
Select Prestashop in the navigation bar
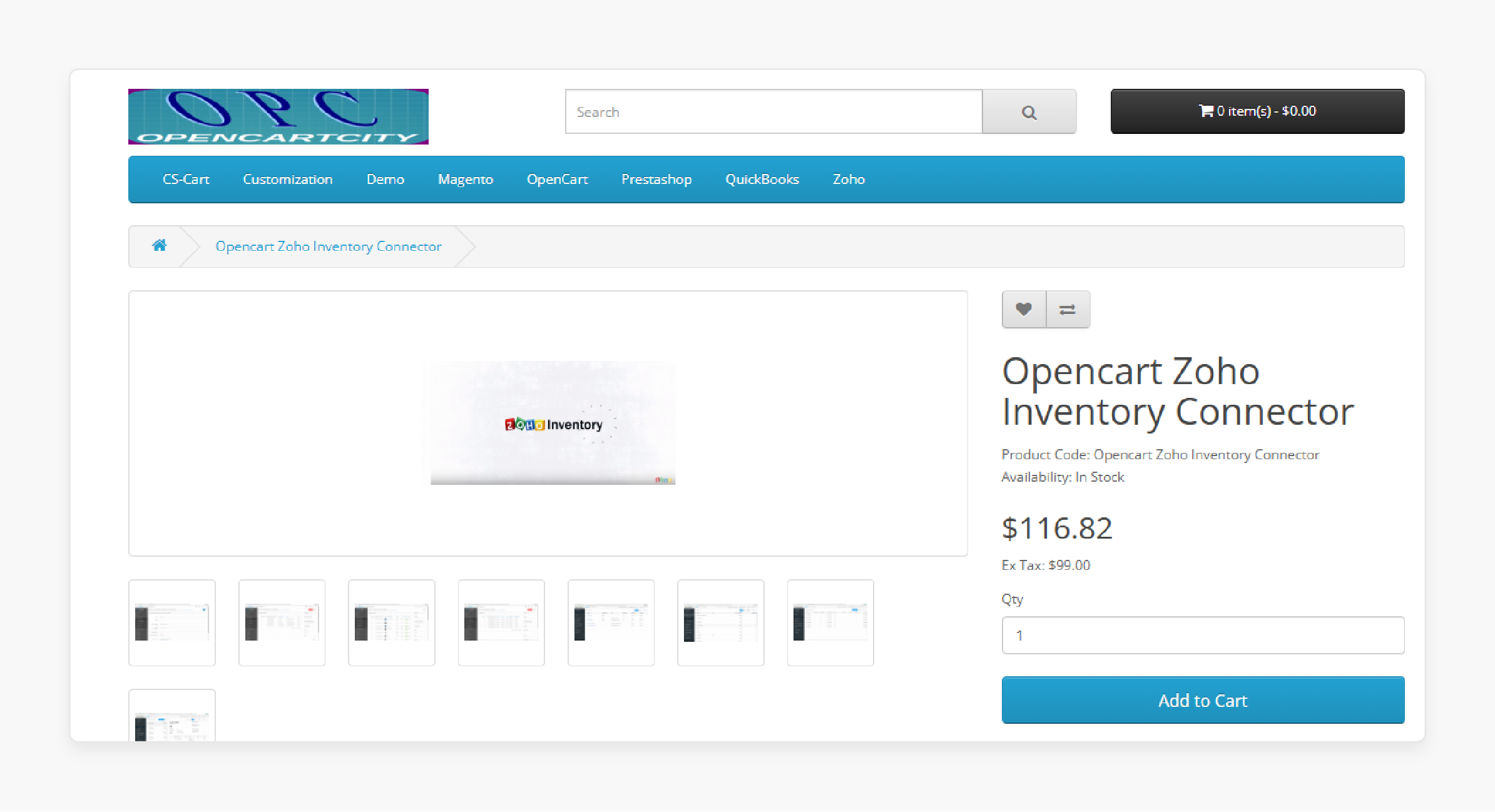(x=656, y=180)
